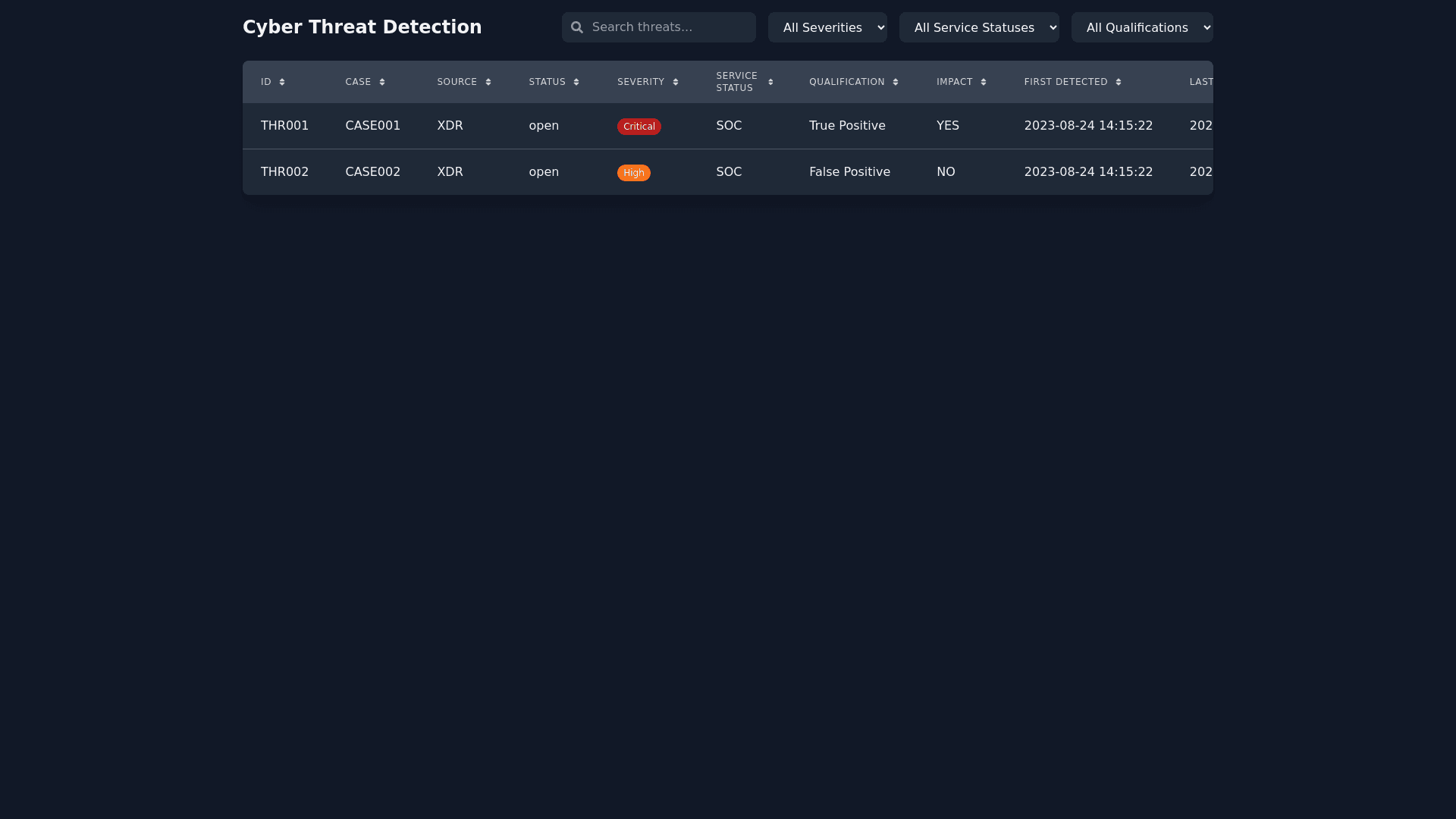The image size is (1456, 819).
Task: Click the sort arrows beside SERVICE STATUS
Action: 770,82
